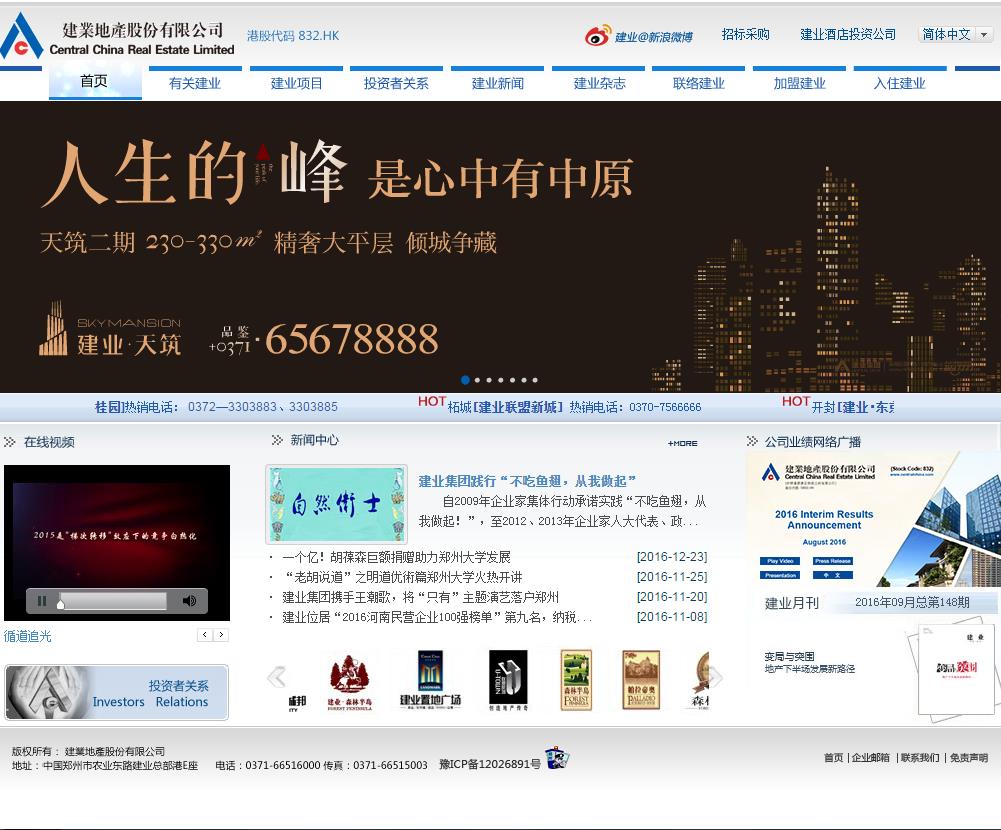Click the ICP police badge icon

[x=557, y=757]
